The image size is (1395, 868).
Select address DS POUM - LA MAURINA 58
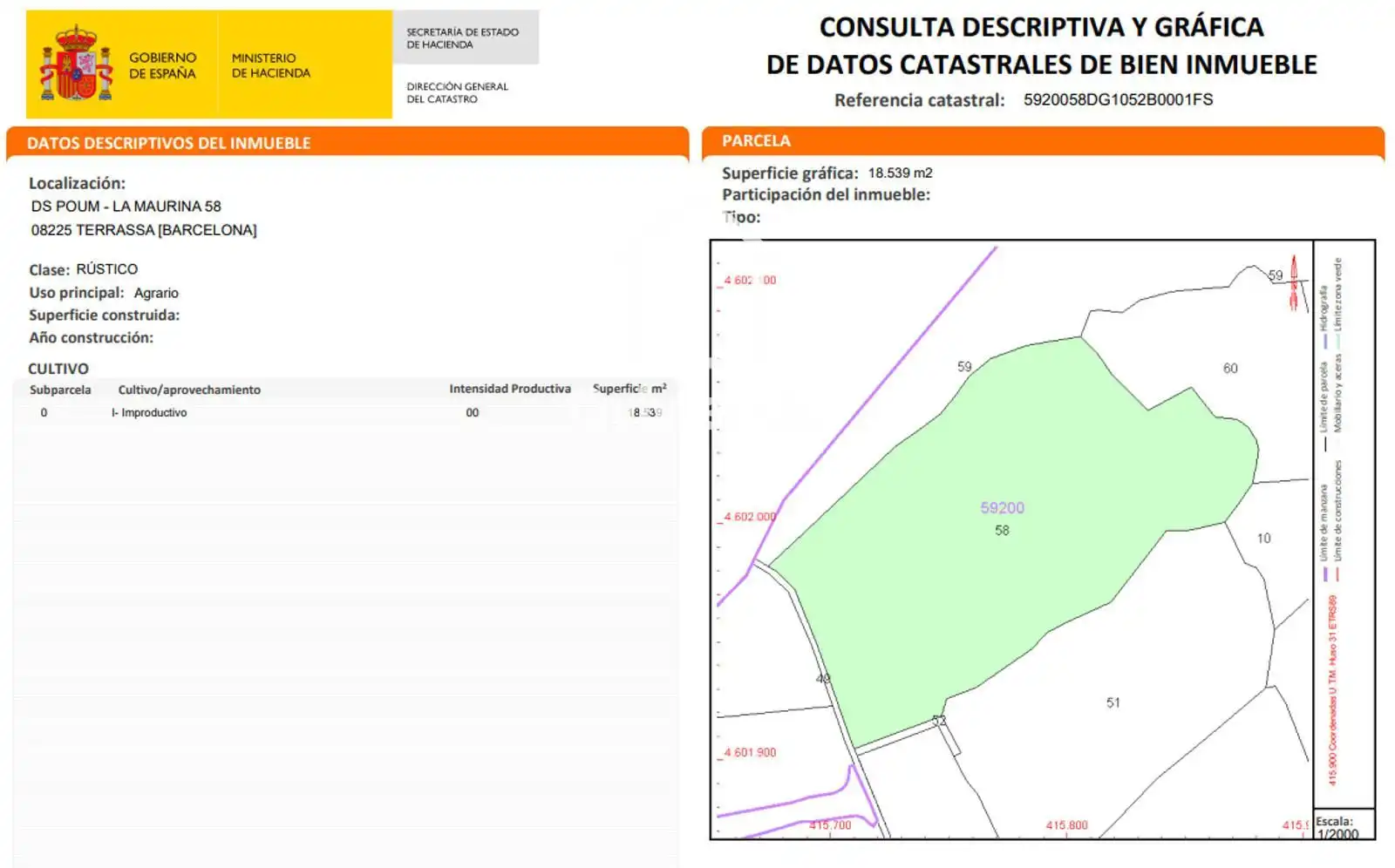(x=126, y=207)
